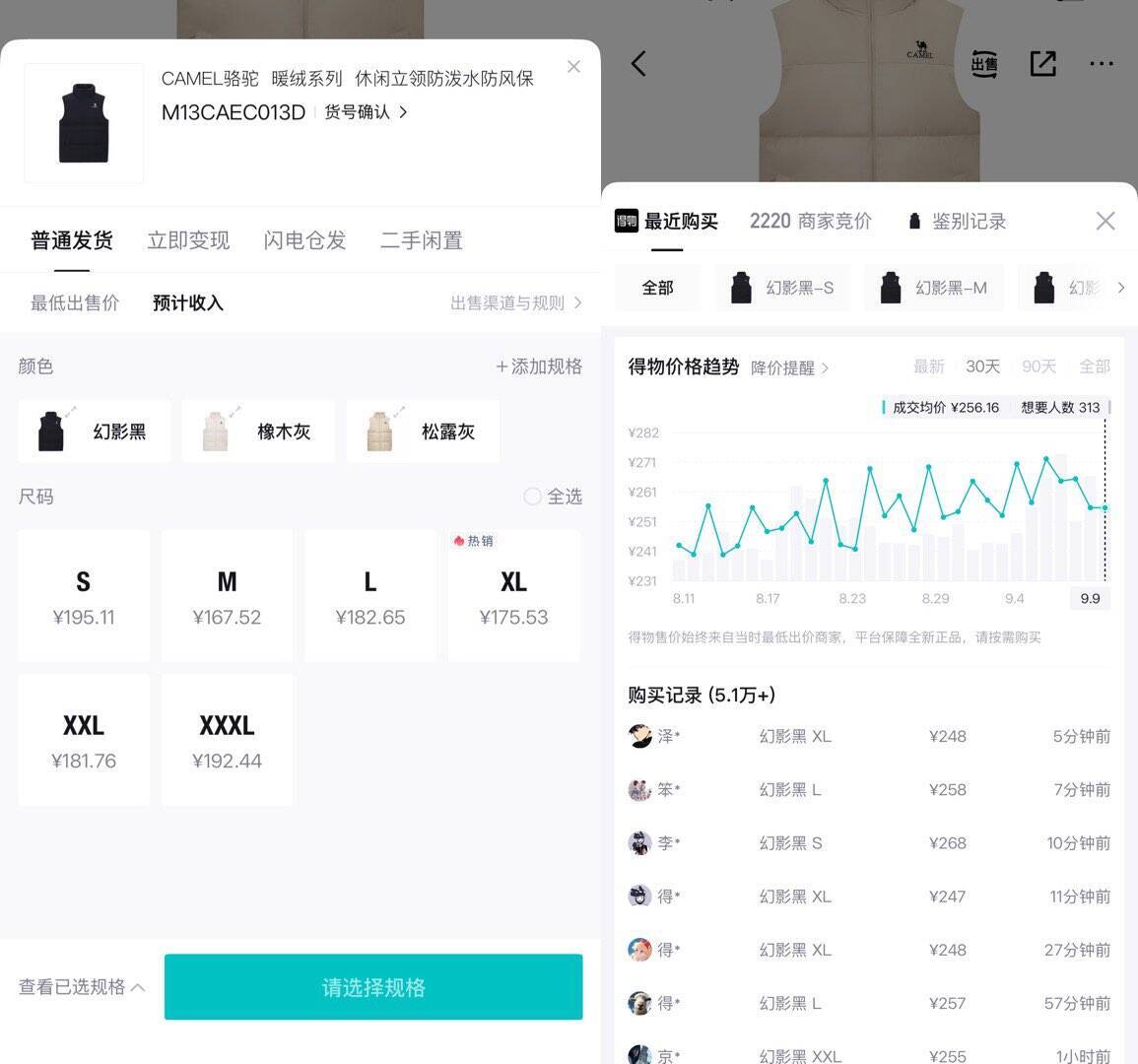1138x1064 pixels.
Task: Open 出售渠道与规则 details
Action: tap(516, 302)
